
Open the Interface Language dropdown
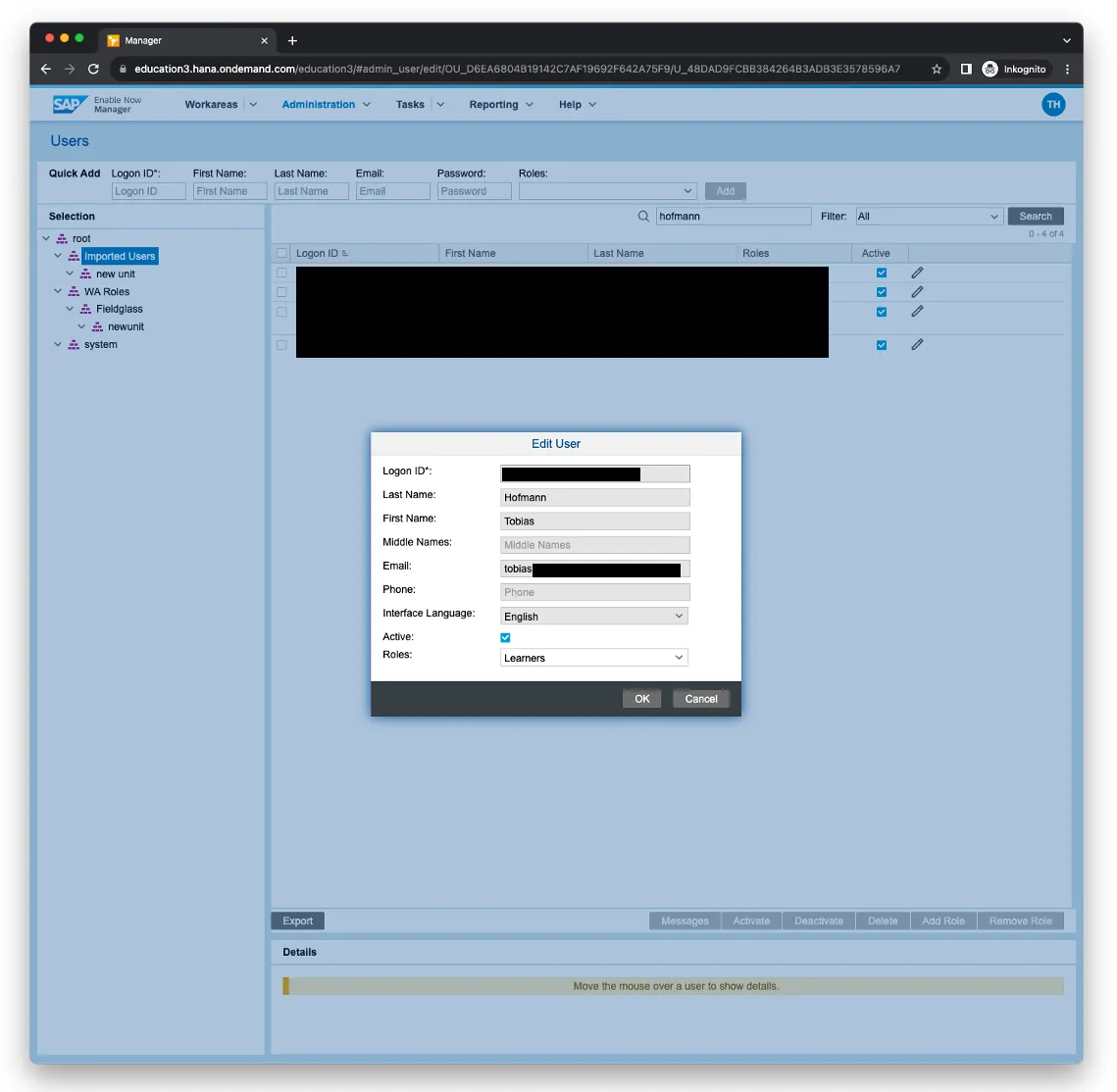tap(593, 617)
